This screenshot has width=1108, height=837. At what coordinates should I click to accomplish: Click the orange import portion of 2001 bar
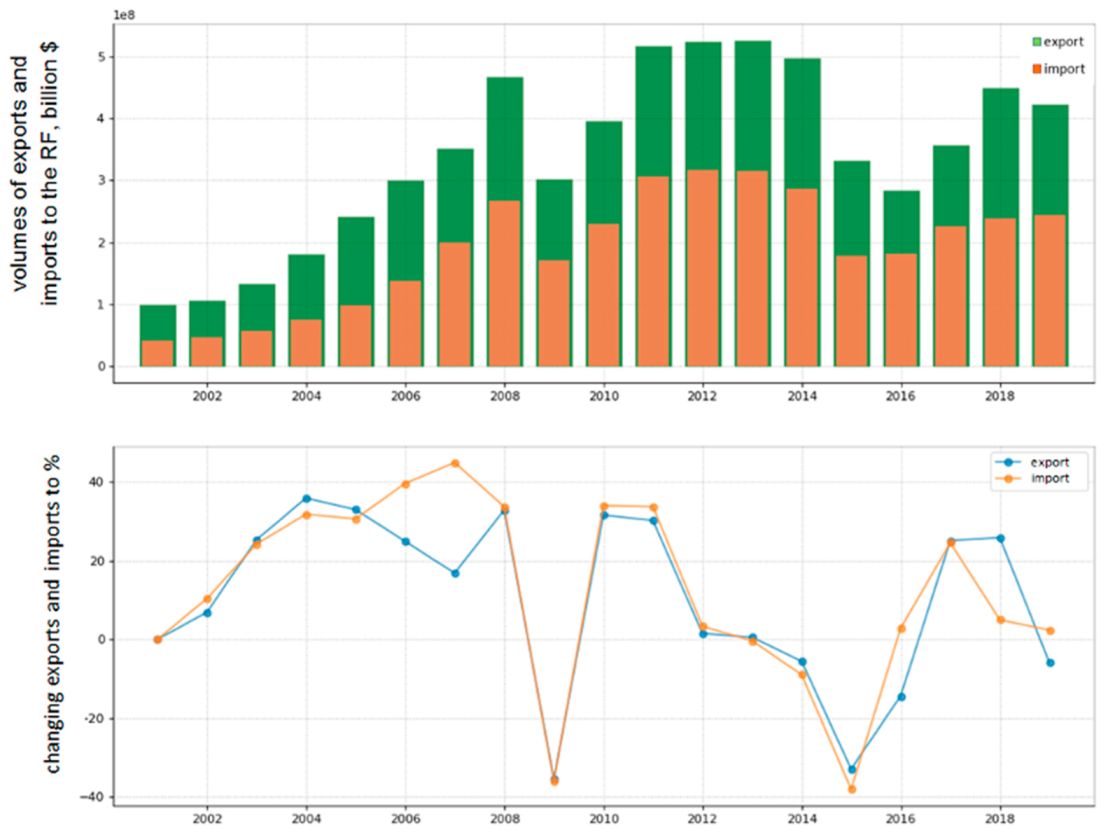[158, 353]
